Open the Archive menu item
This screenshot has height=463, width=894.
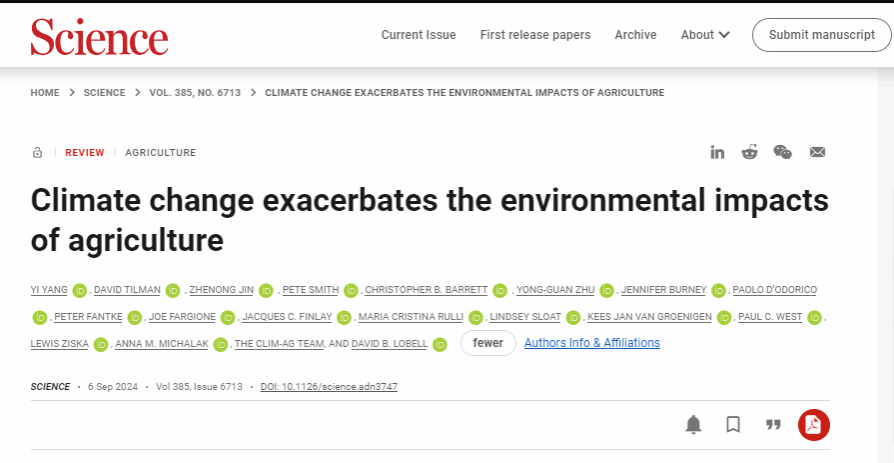635,35
